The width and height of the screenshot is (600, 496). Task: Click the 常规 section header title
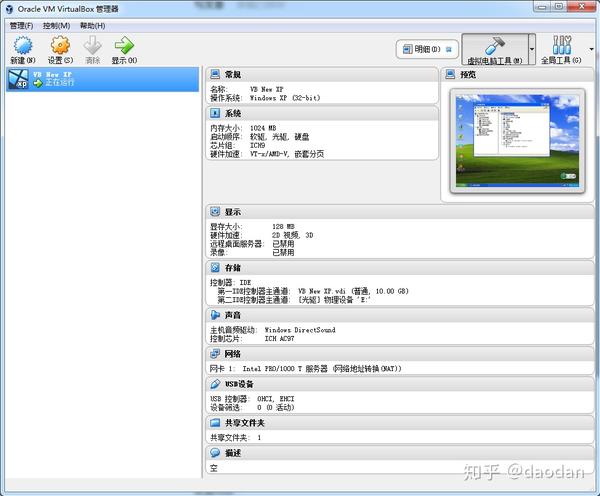(233, 75)
